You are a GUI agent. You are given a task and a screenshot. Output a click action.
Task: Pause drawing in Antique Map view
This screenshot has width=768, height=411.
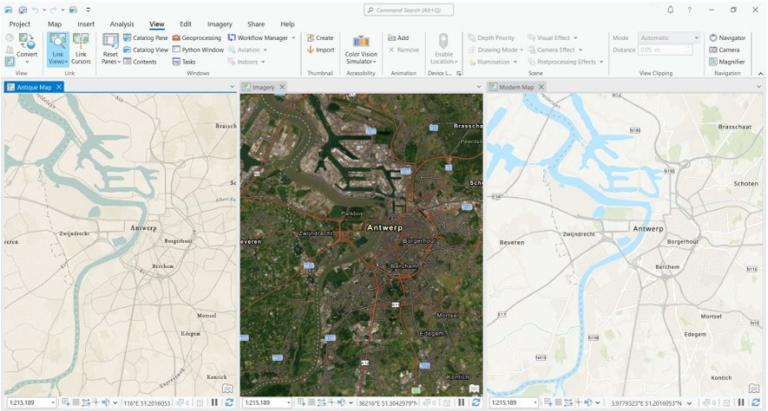[215, 403]
